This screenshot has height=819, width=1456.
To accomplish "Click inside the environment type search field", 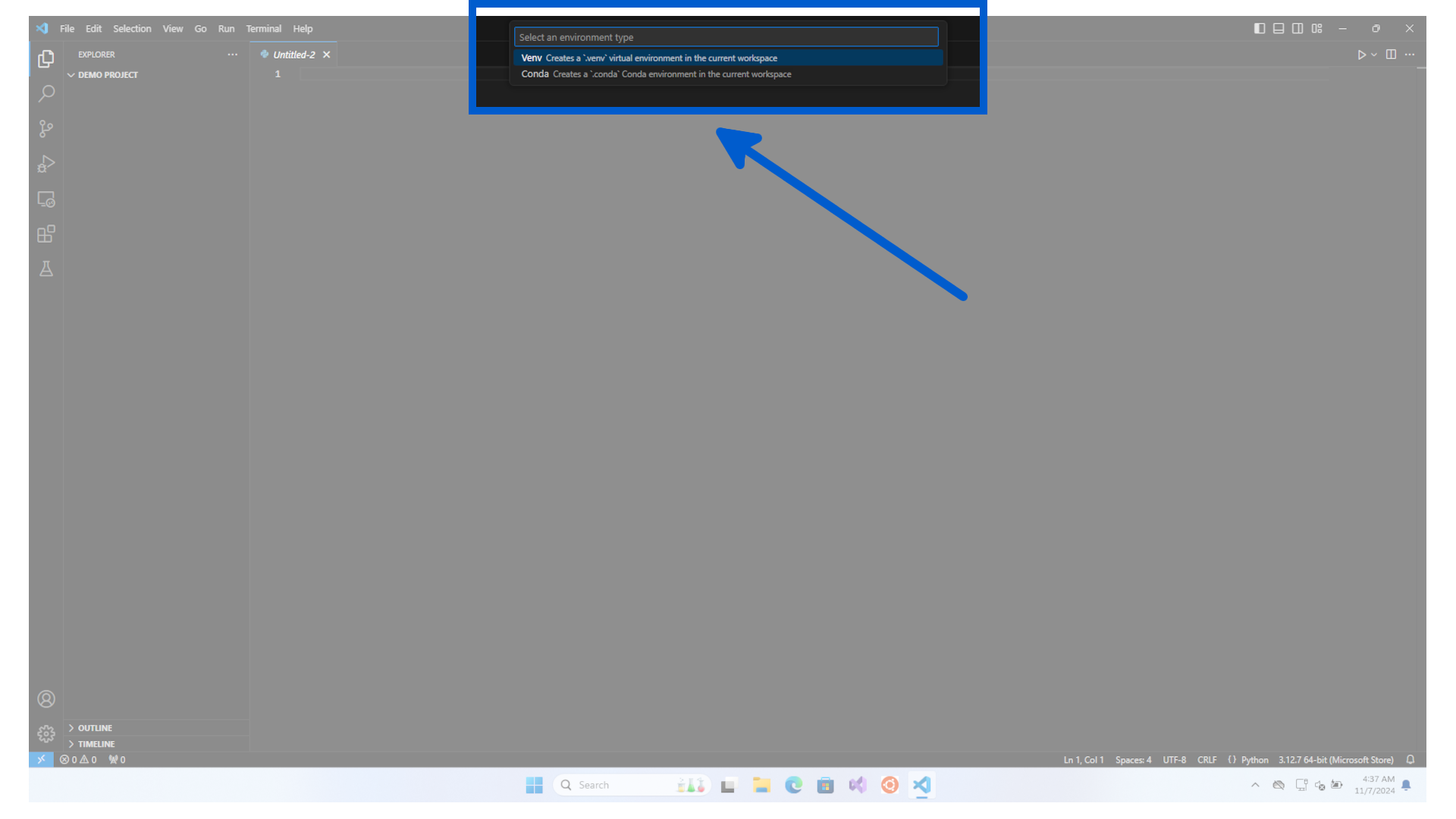I will coord(726,36).
